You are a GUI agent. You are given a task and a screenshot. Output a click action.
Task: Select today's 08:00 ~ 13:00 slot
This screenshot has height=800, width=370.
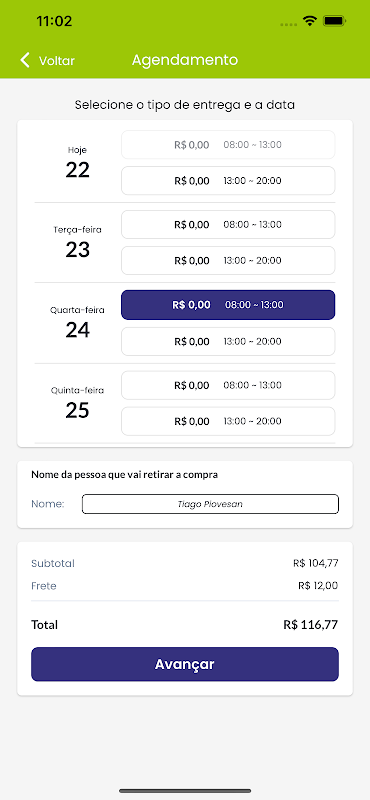228,145
